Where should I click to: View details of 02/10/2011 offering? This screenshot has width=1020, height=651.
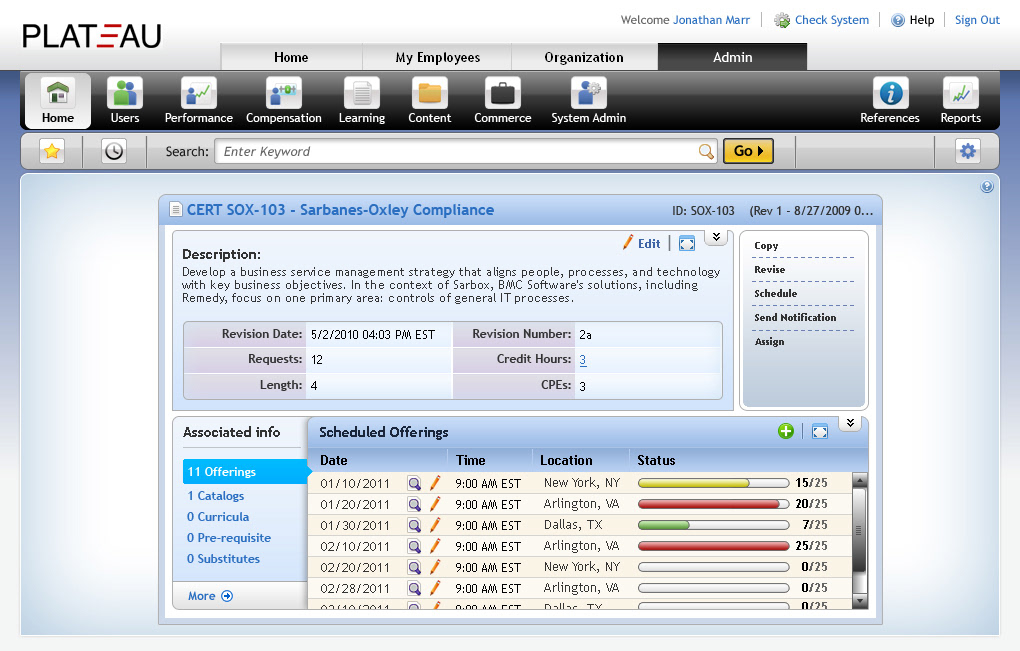(414, 546)
